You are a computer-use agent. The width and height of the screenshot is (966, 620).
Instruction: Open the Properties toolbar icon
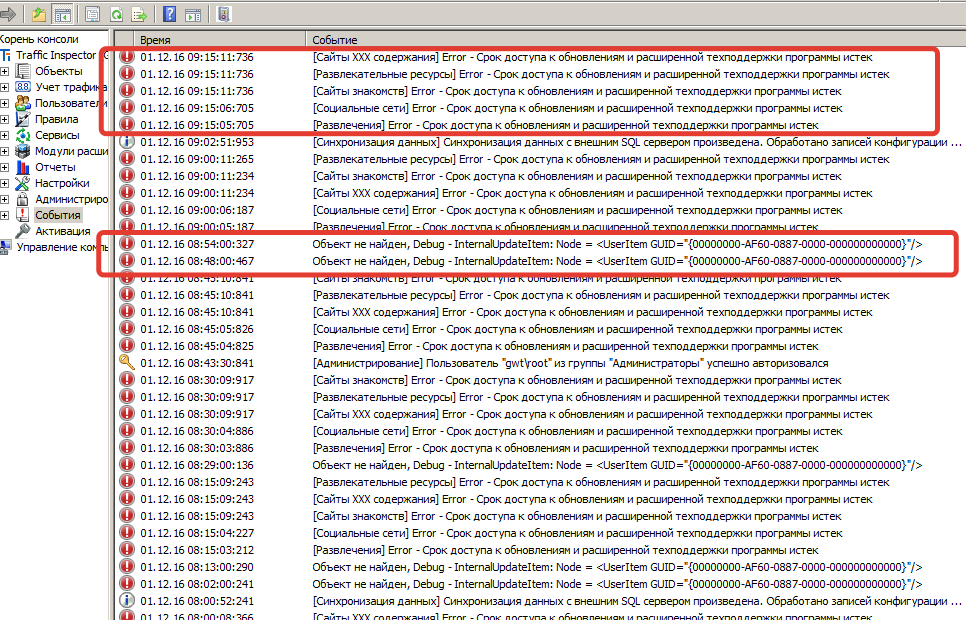92,14
